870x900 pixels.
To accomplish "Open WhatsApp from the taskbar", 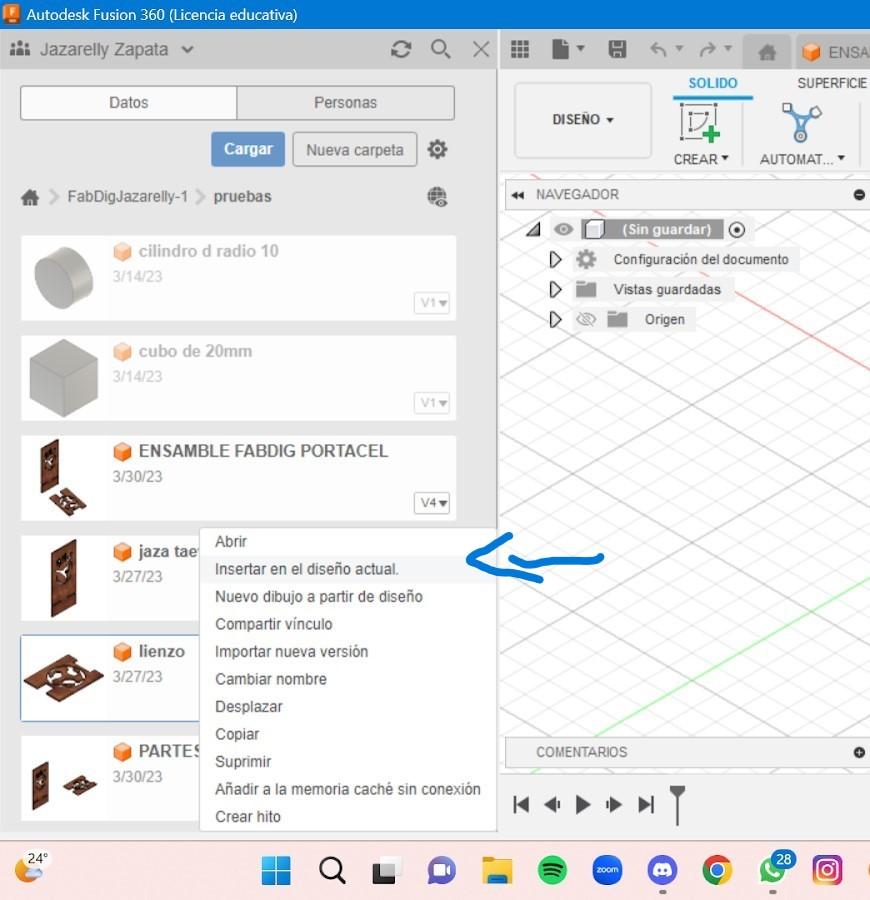I will point(774,869).
